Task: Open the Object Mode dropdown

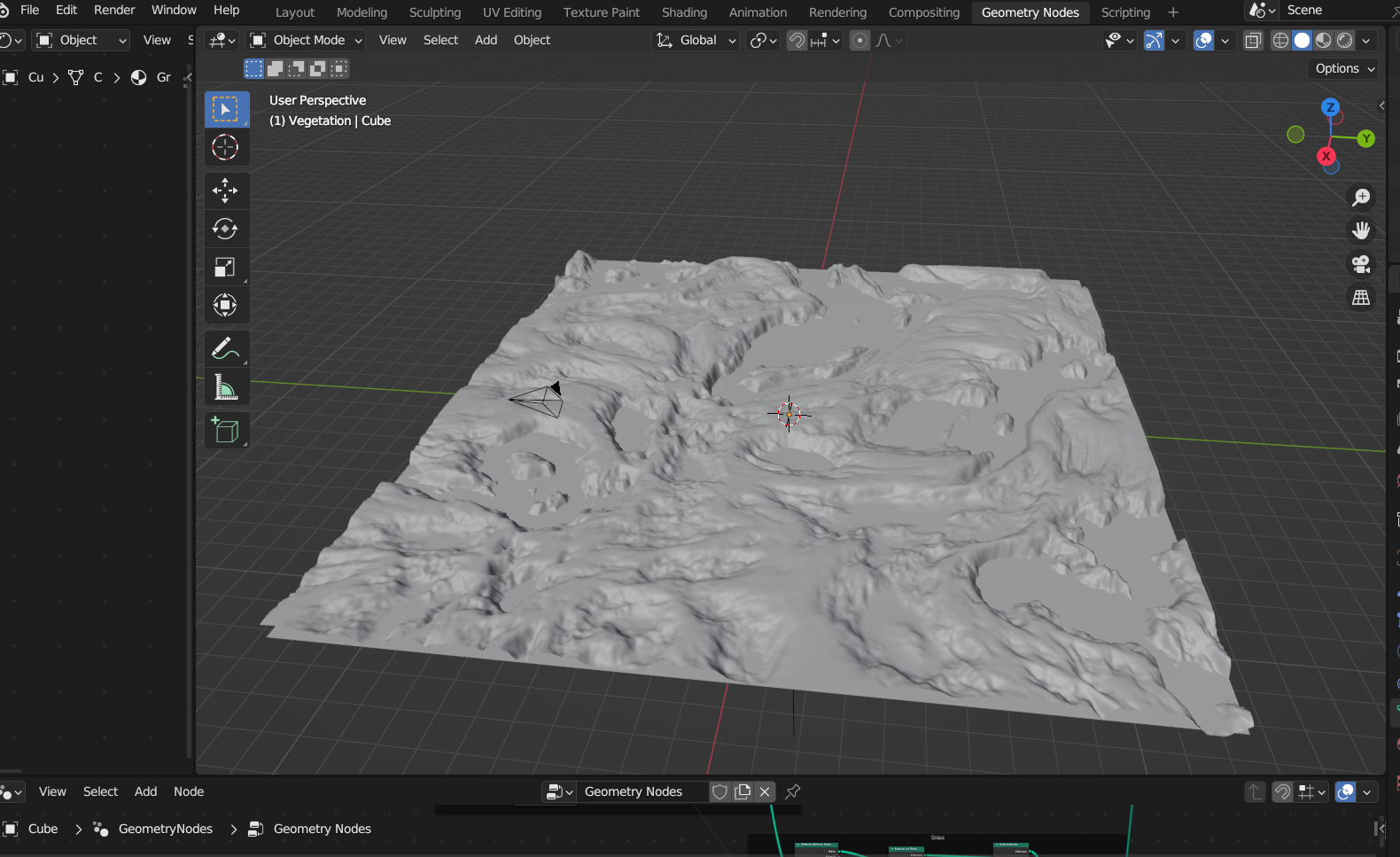Action: pyautogui.click(x=307, y=41)
